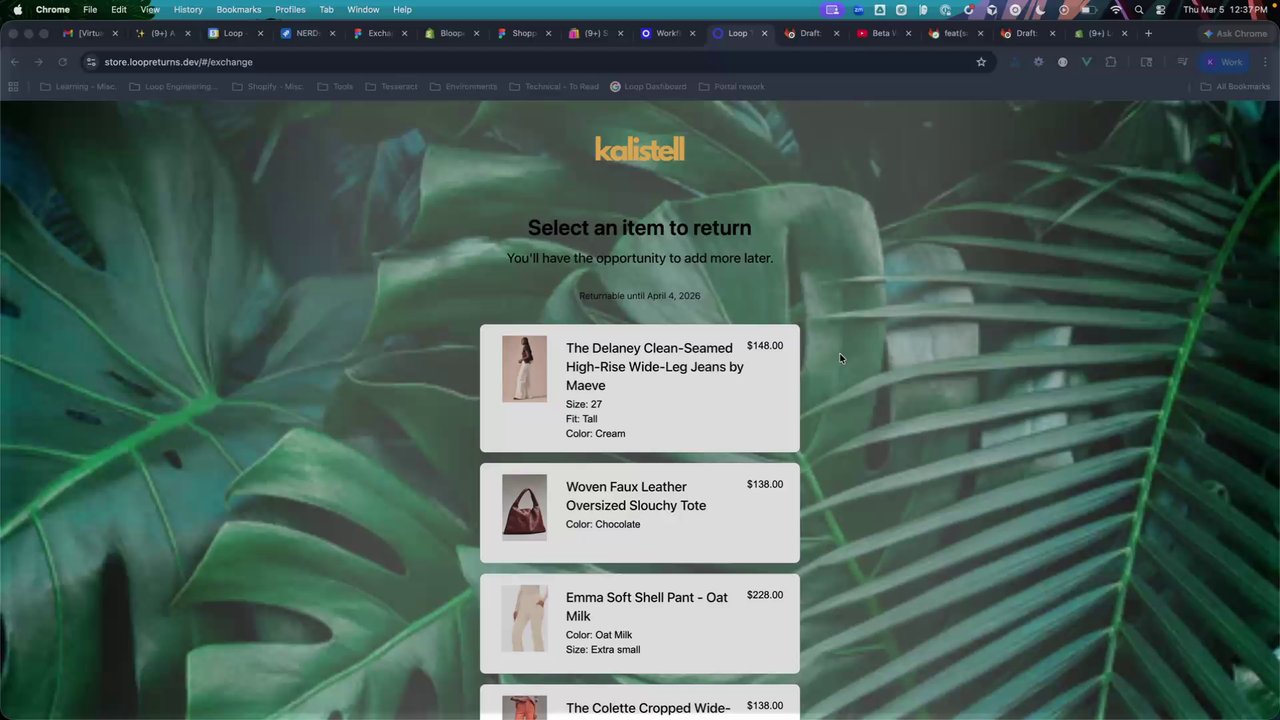The image size is (1280, 720).
Task: Open Control Center in menu bar
Action: pos(1161,9)
